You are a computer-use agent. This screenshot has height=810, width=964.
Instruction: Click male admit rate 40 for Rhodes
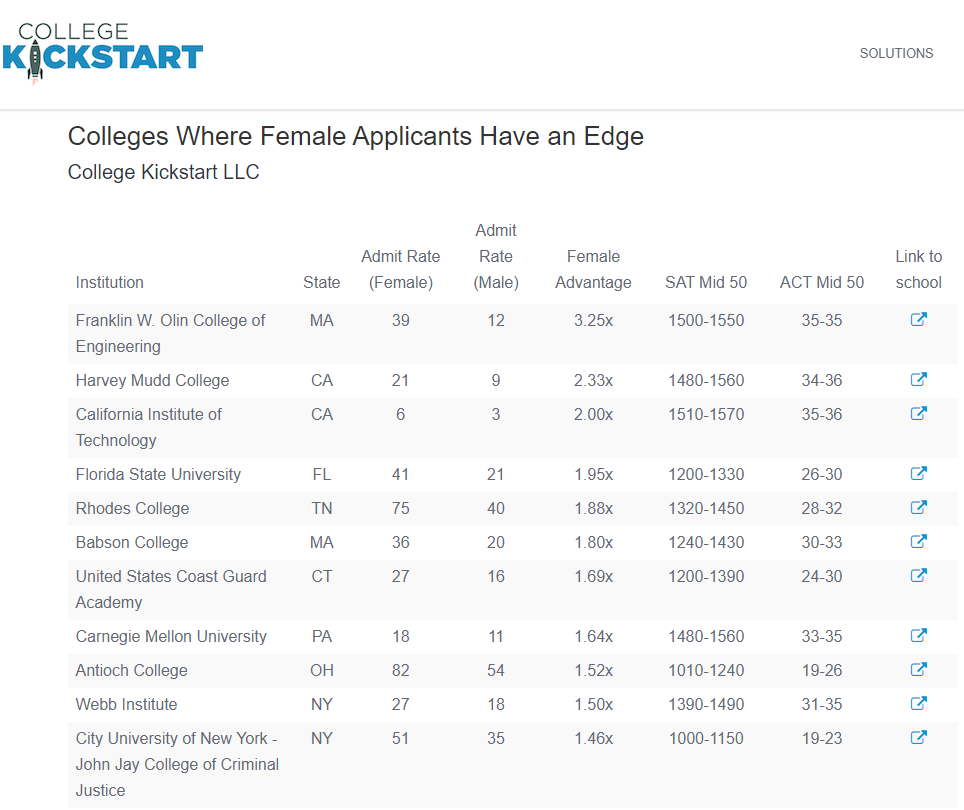coord(496,508)
